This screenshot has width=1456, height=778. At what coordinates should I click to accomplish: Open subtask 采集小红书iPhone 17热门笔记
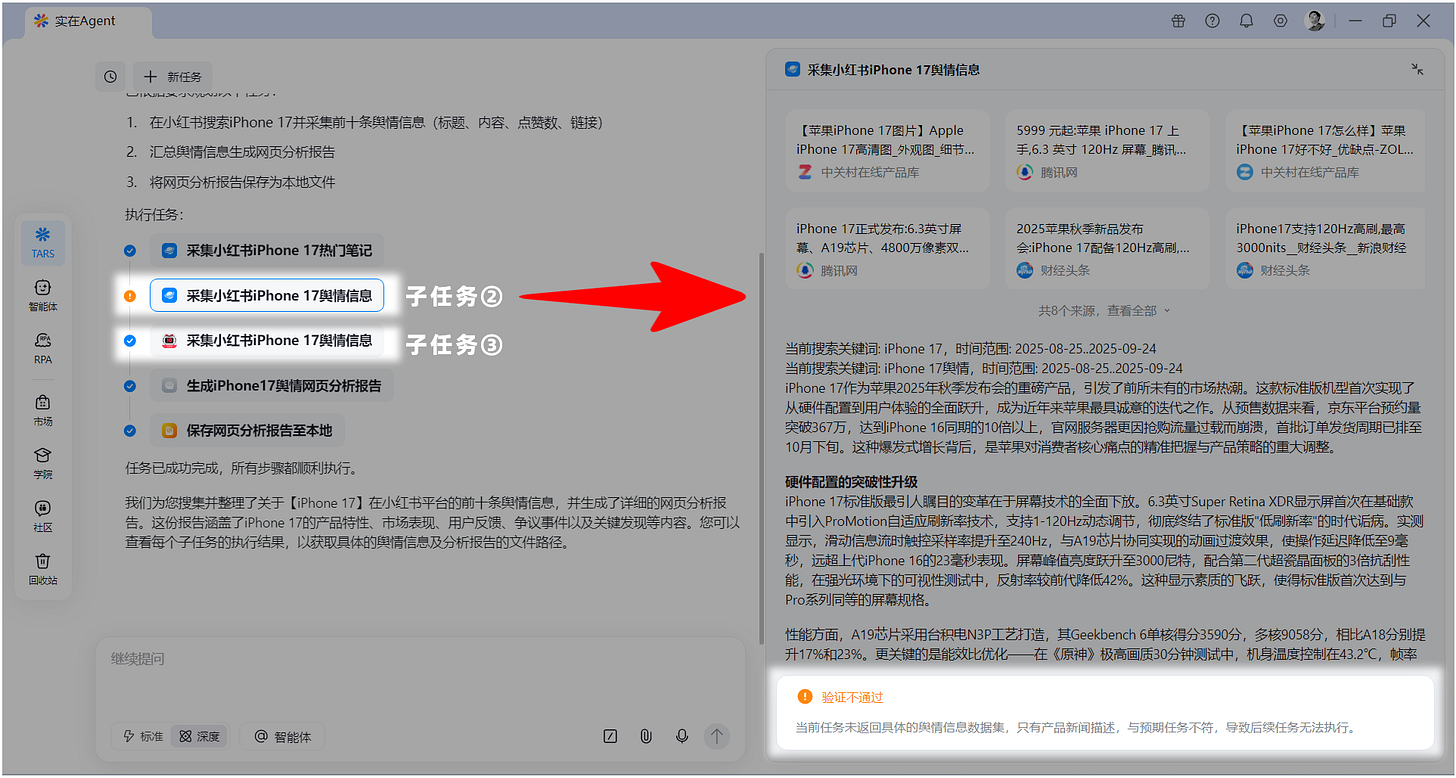pyautogui.click(x=267, y=250)
